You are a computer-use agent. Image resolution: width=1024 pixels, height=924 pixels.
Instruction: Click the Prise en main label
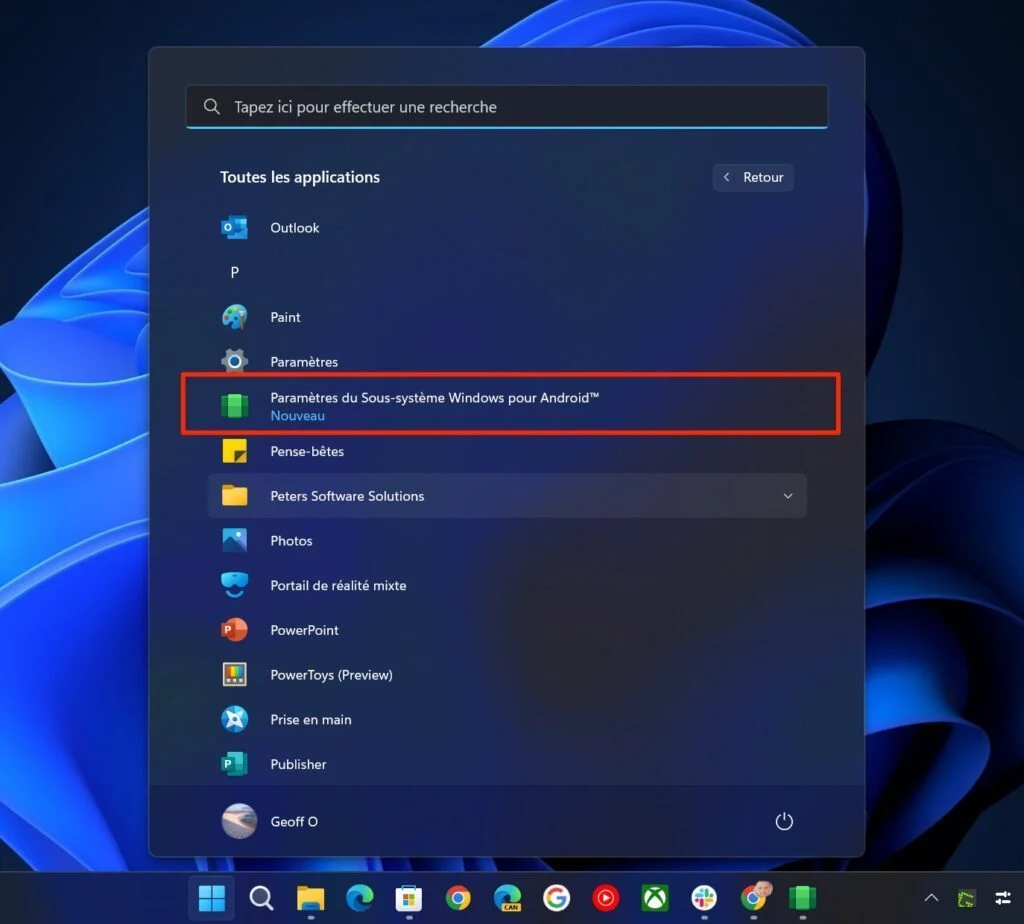click(x=311, y=720)
